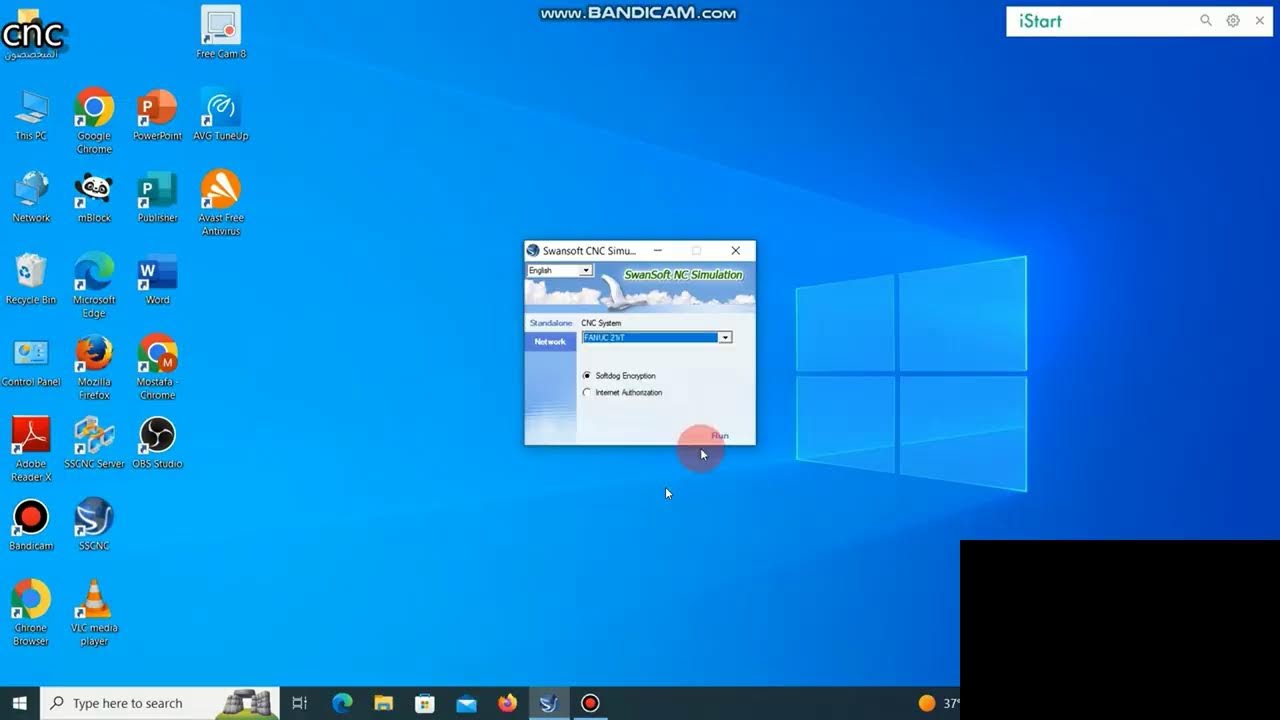Screen dimensions: 1280x720
Task: Open the SSCNC desktop shortcut
Action: pyautogui.click(x=94, y=524)
